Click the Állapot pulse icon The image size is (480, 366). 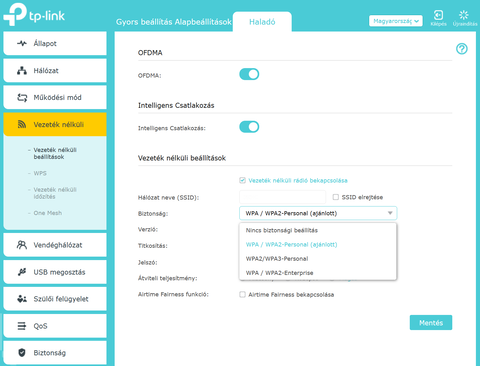pyautogui.click(x=22, y=43)
